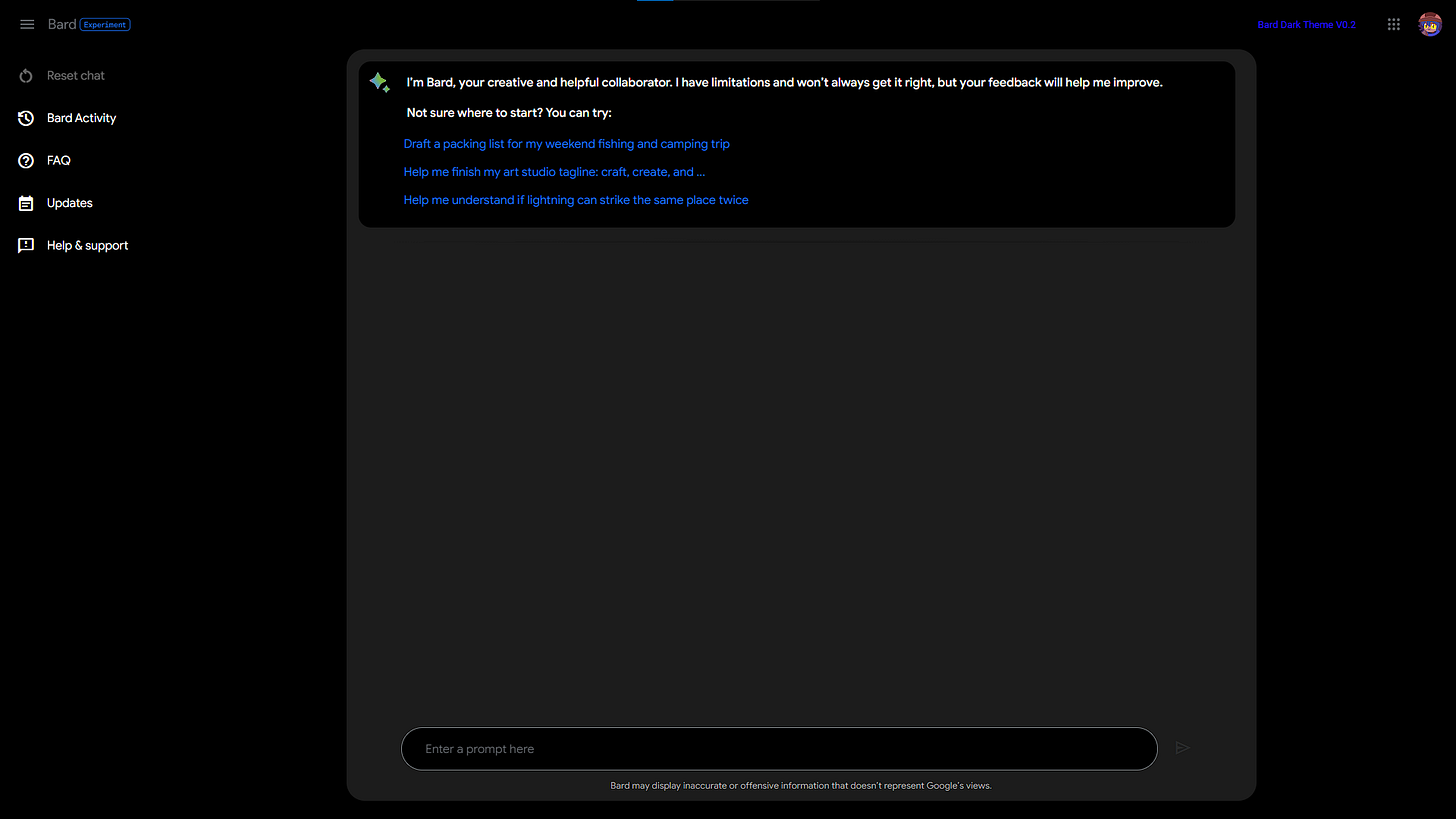Screen dimensions: 1456x819
Task: Click the Bard Activity history icon
Action: click(27, 118)
